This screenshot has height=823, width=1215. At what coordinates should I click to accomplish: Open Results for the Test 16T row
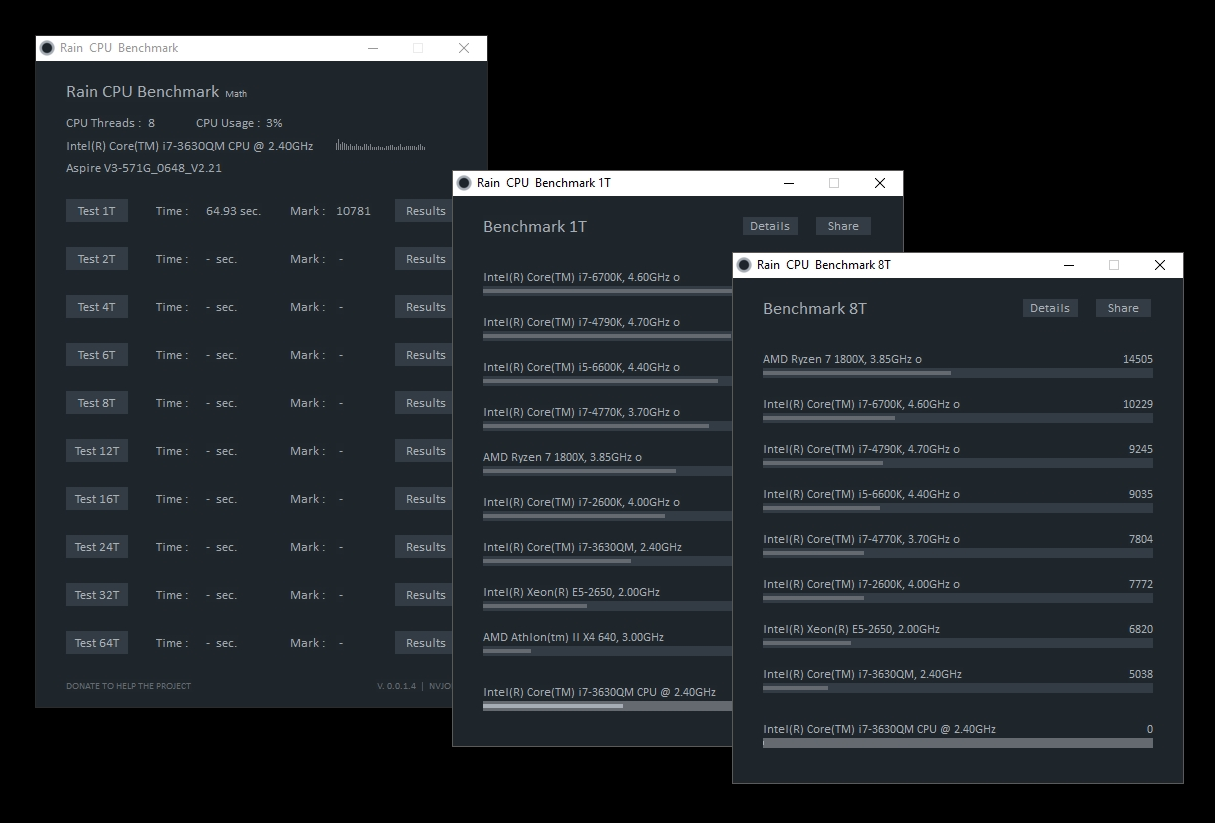tap(424, 499)
